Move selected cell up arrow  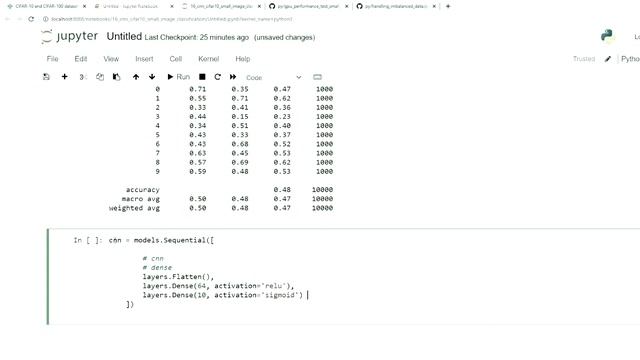[x=136, y=77]
